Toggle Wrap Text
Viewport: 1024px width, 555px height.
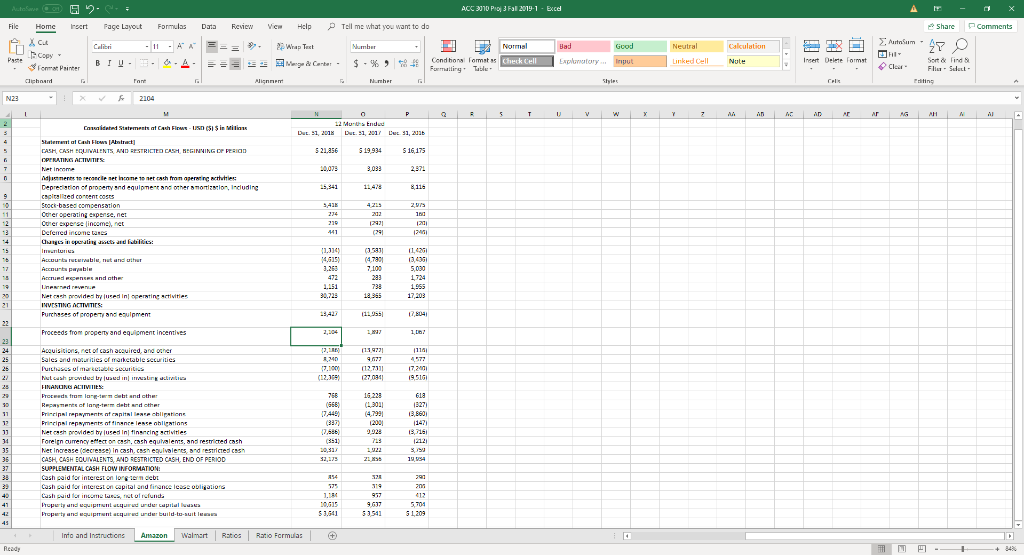pyautogui.click(x=295, y=46)
